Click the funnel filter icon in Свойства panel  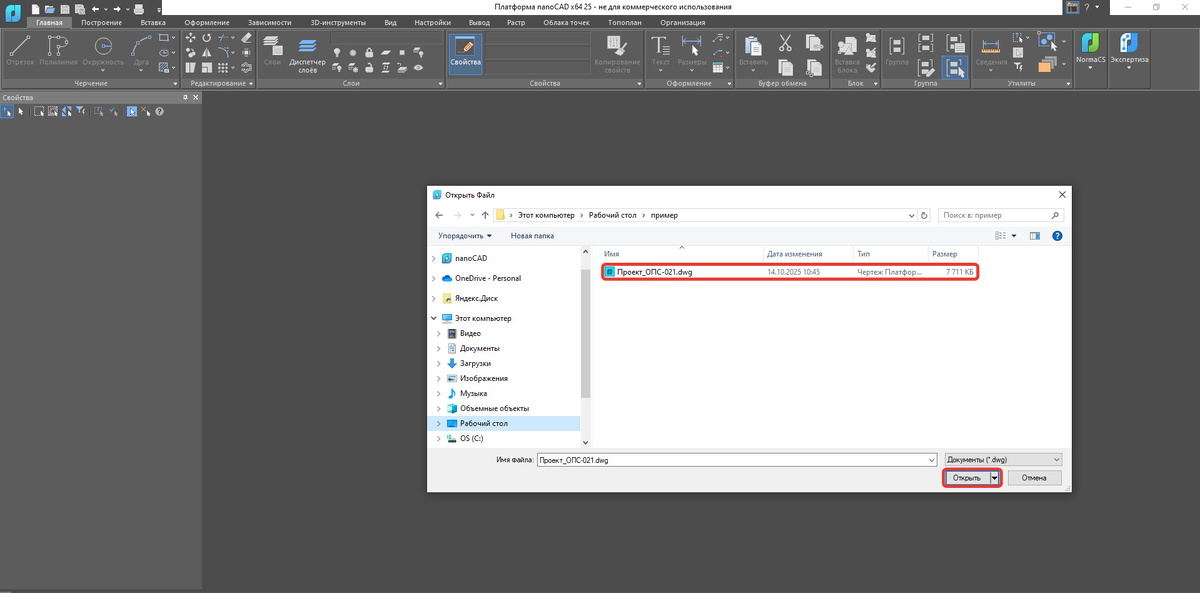pyautogui.click(x=80, y=111)
